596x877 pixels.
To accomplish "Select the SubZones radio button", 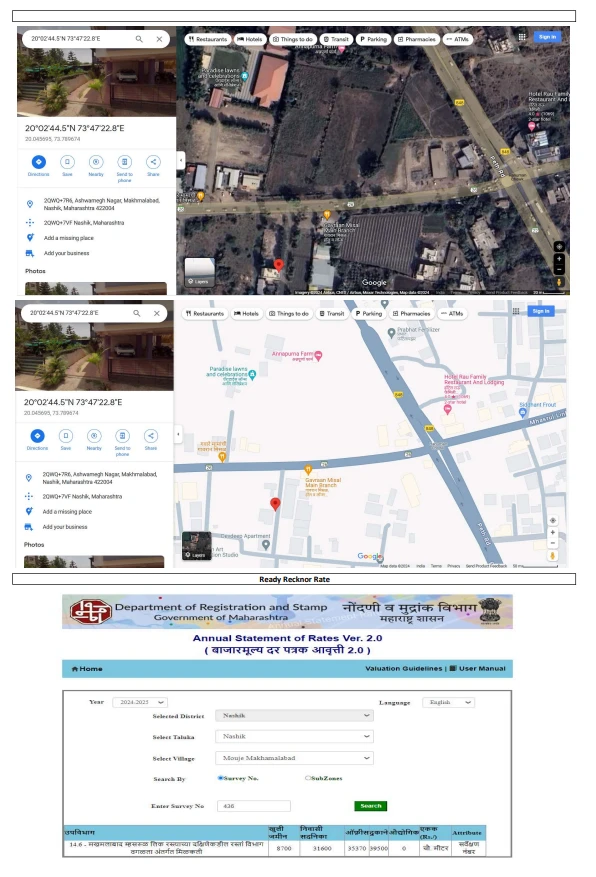I will click(x=308, y=778).
